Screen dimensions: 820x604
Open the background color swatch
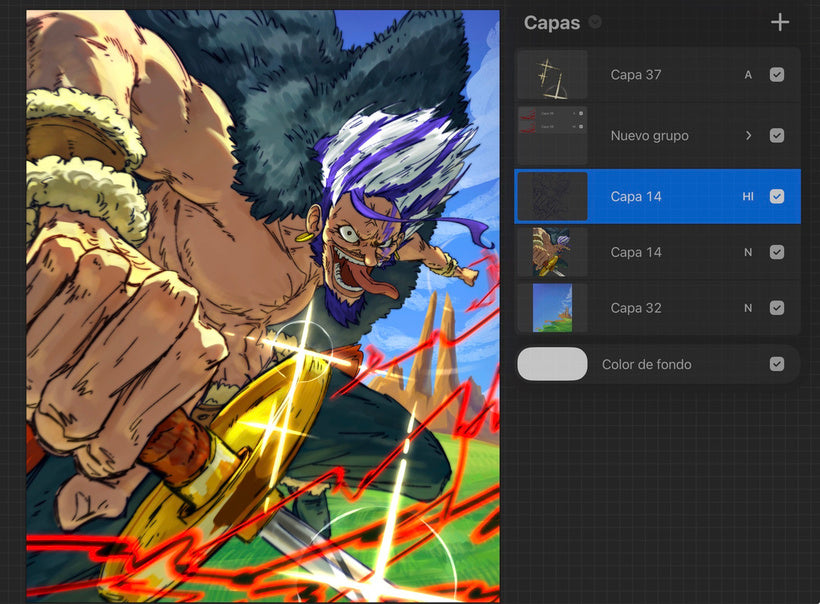pyautogui.click(x=552, y=364)
